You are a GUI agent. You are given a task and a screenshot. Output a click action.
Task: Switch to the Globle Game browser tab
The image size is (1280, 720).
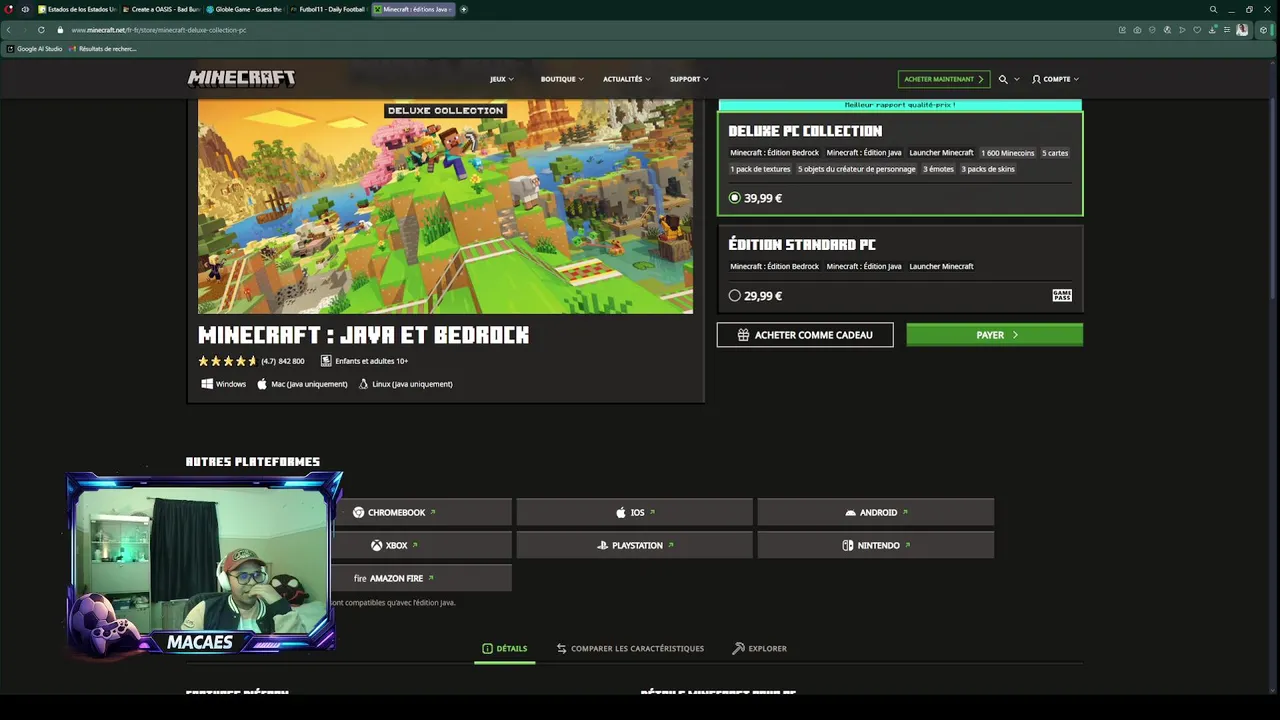point(244,9)
